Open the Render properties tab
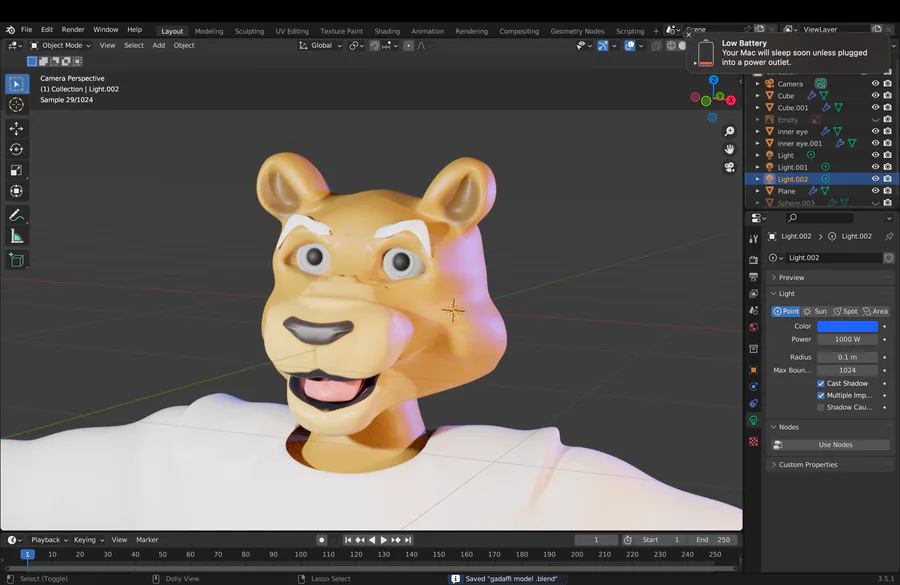The image size is (900, 585). click(x=754, y=260)
